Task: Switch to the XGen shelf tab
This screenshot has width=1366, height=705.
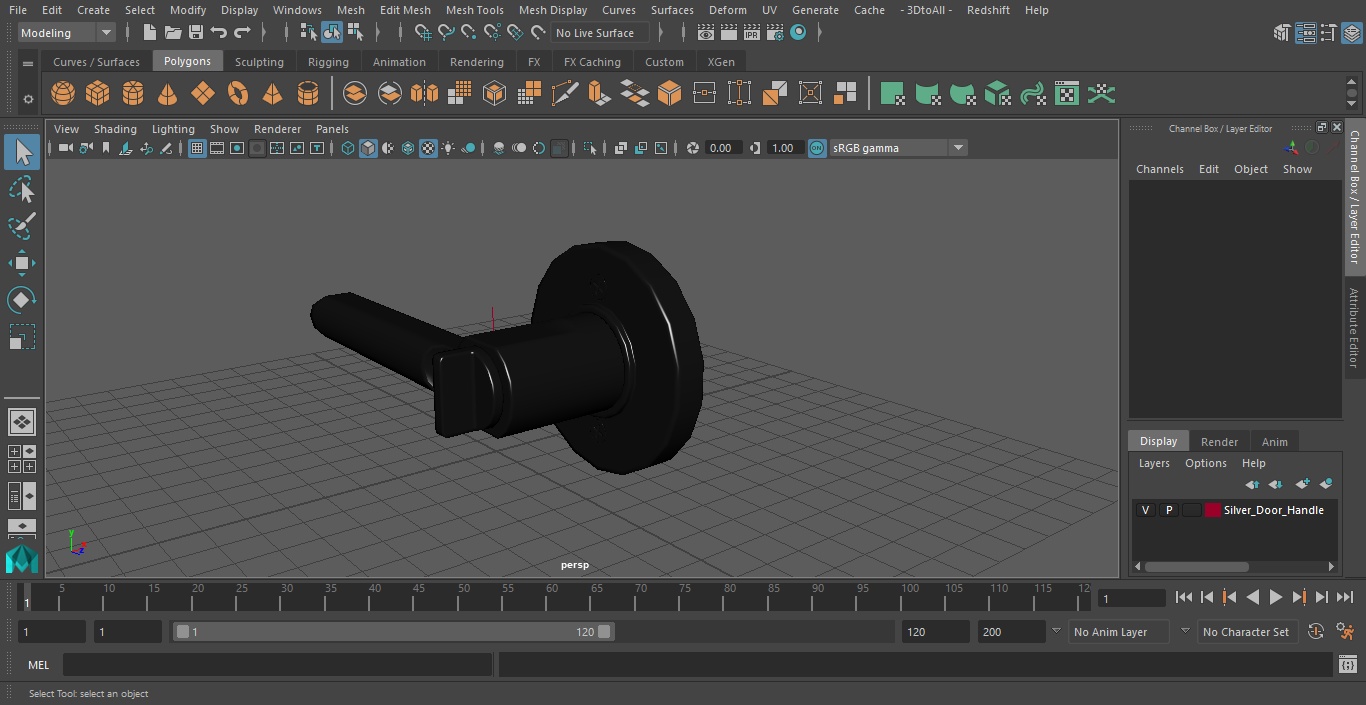Action: 721,62
